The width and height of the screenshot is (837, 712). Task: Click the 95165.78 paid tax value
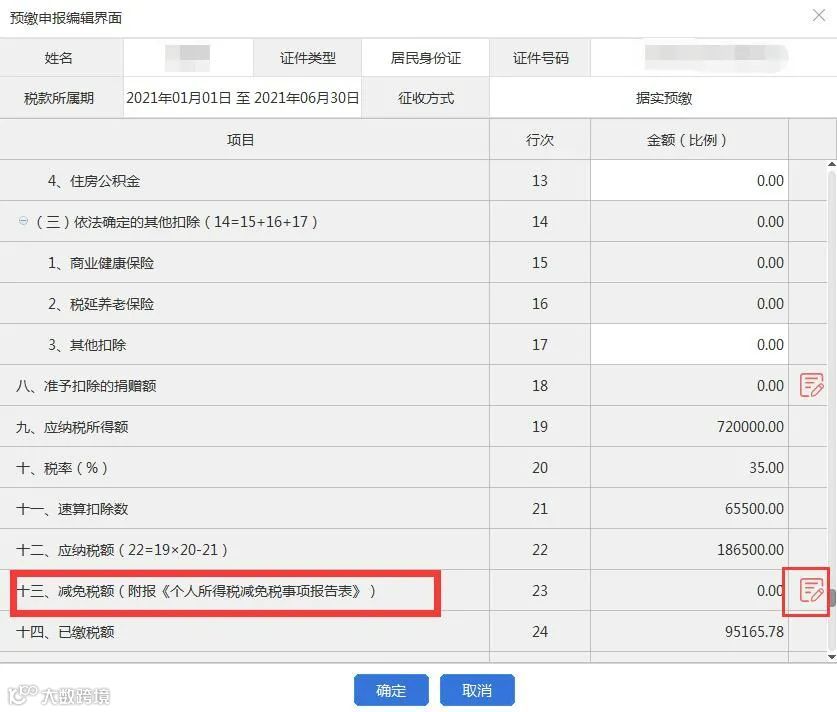754,631
